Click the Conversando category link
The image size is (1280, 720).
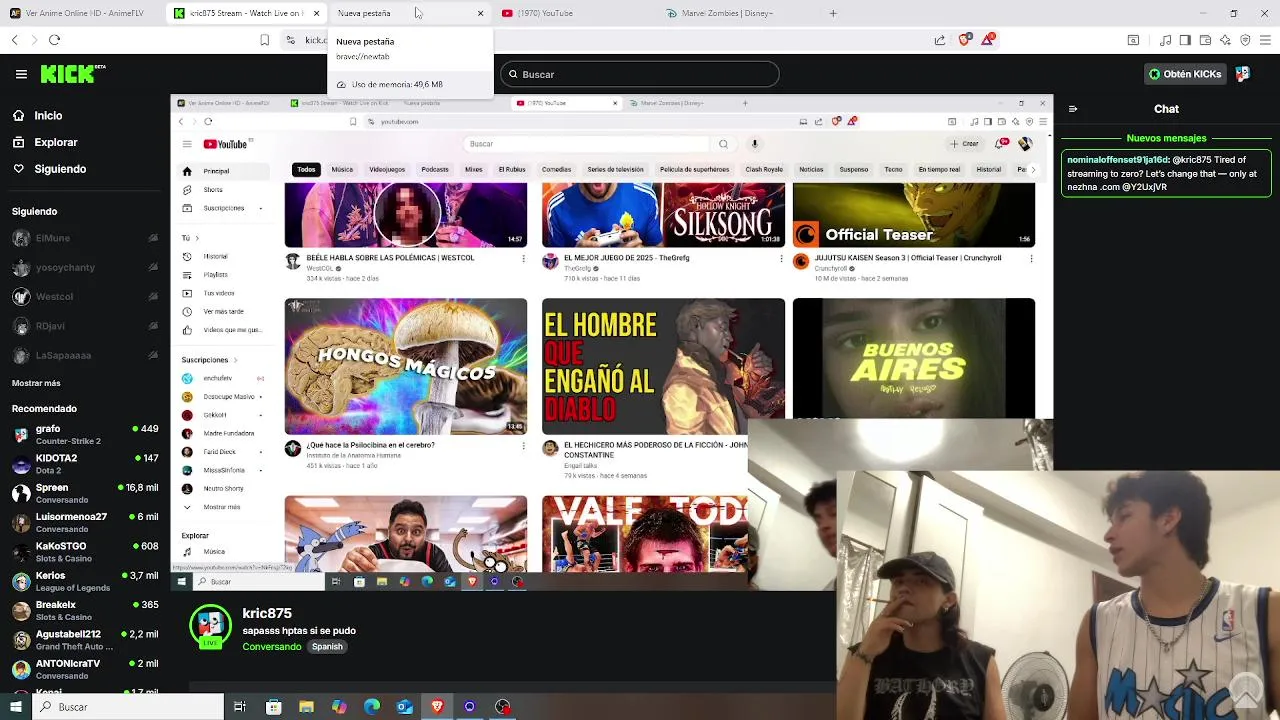pos(271,647)
